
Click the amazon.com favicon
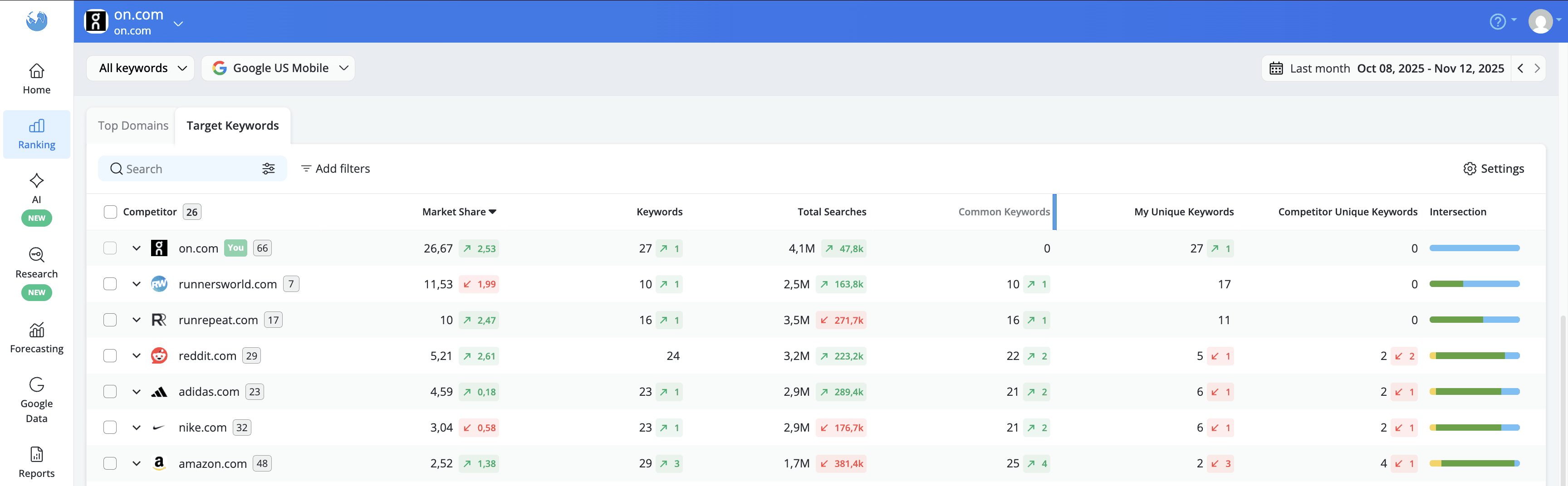(159, 463)
